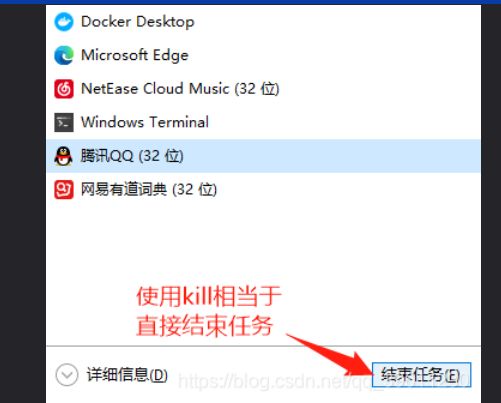This screenshot has height=403, width=501.
Task: Select the Microsoft Edge task name
Action: (x=135, y=55)
